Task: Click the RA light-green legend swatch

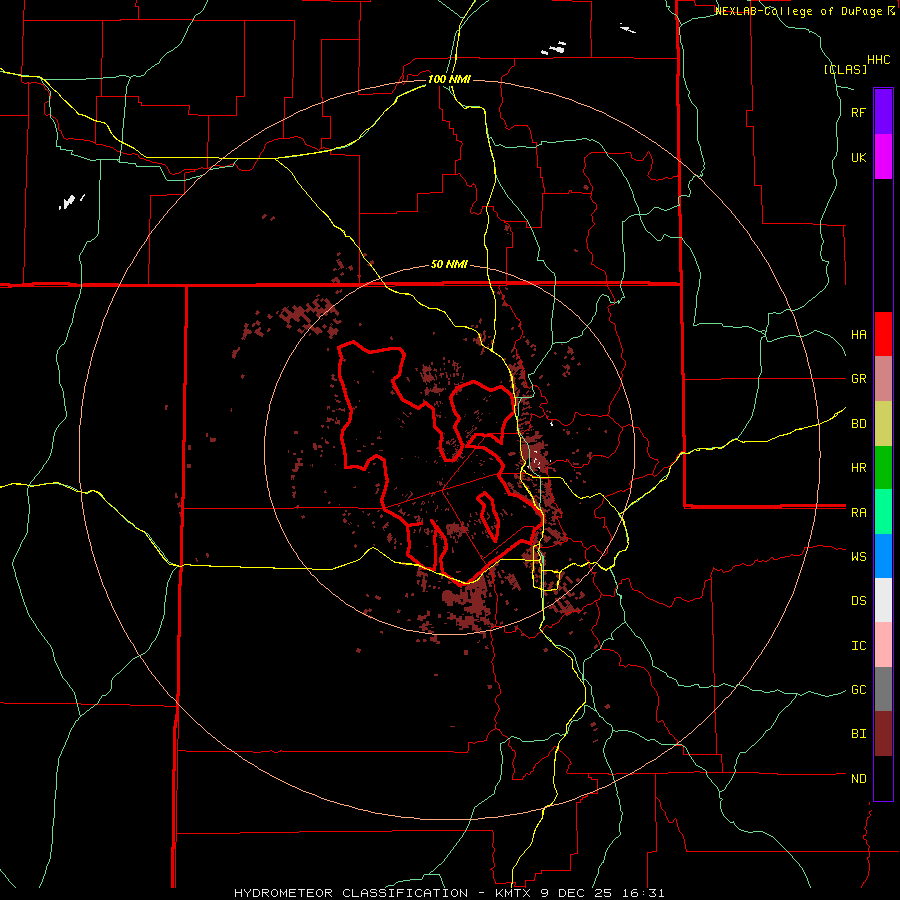Action: (883, 512)
